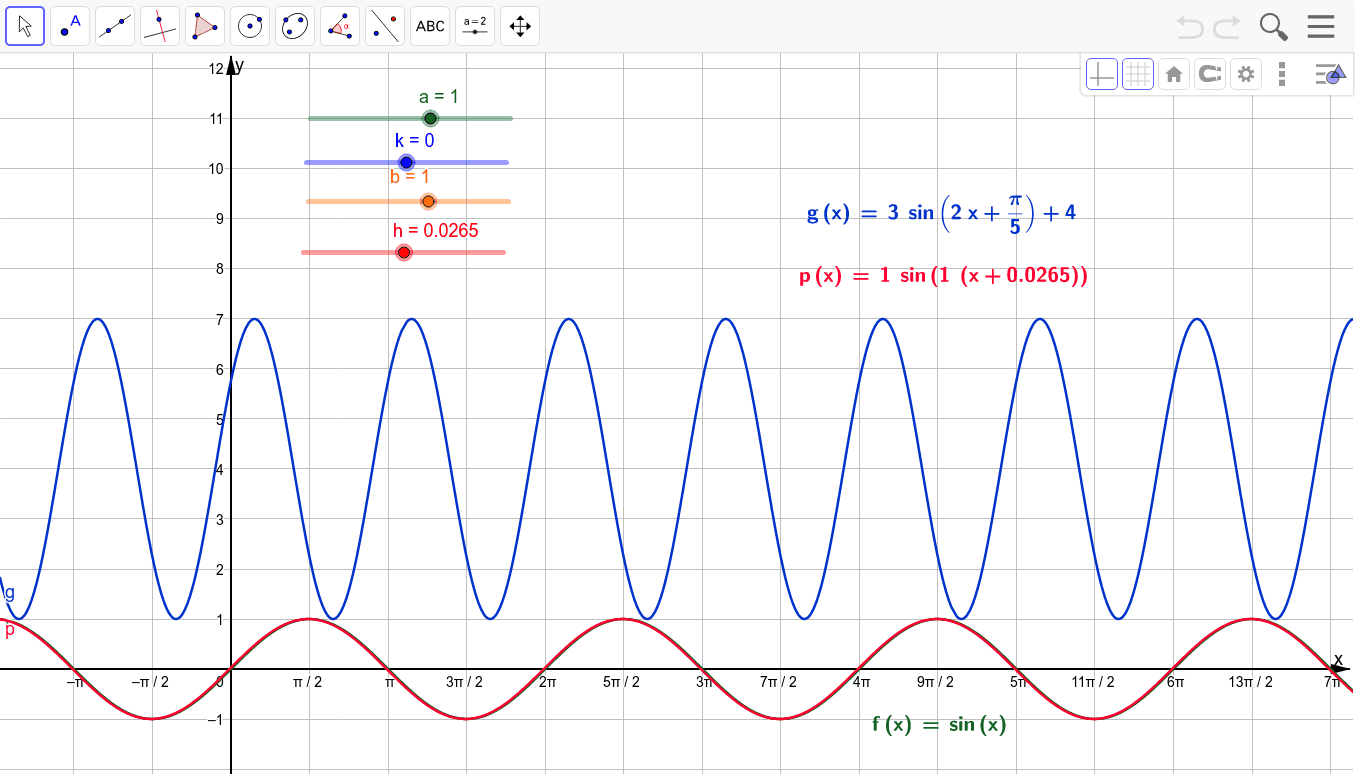The image size is (1355, 776).
Task: Select the Point tool
Action: (70, 26)
